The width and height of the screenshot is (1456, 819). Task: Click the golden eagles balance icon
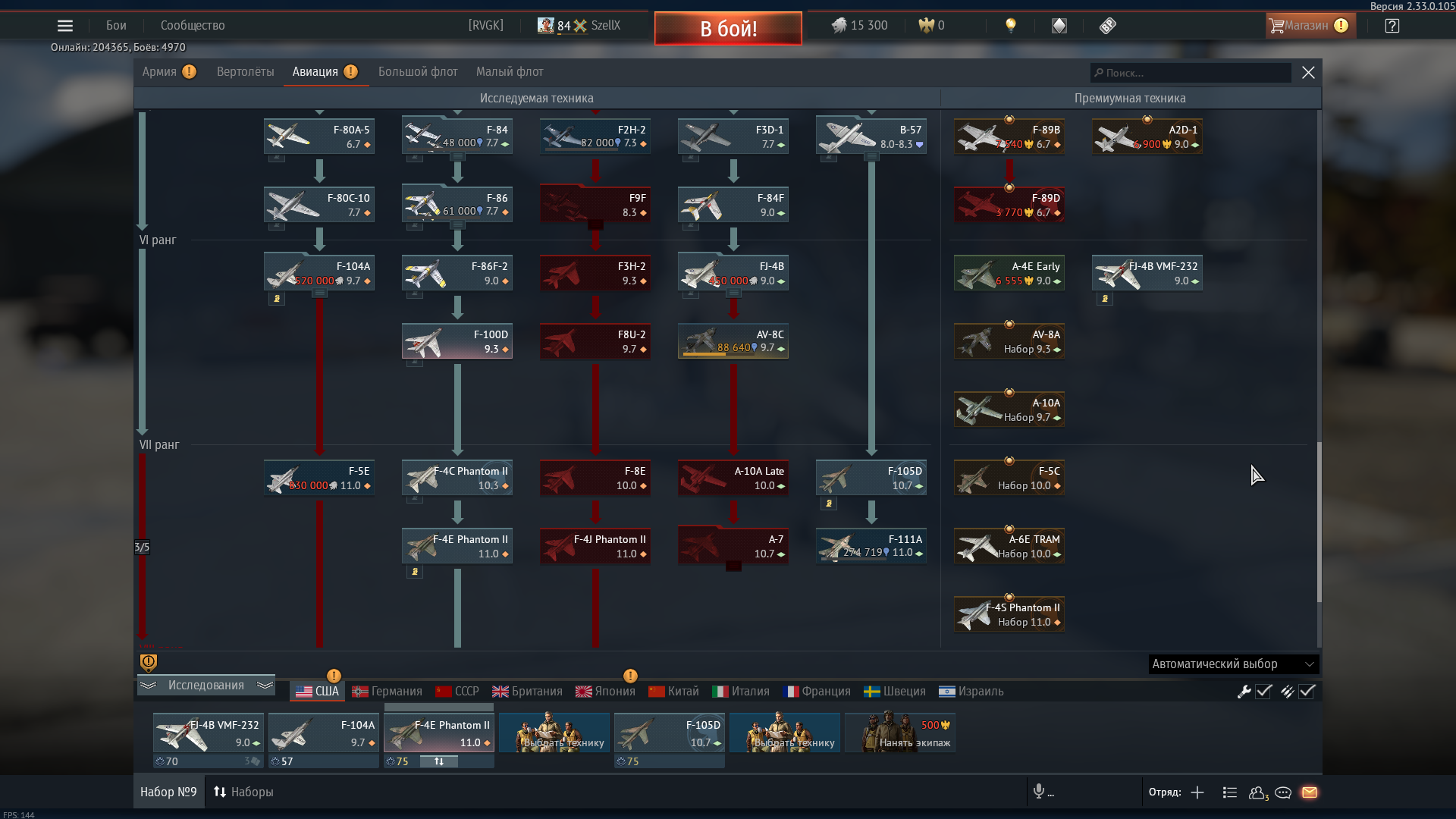tap(926, 26)
